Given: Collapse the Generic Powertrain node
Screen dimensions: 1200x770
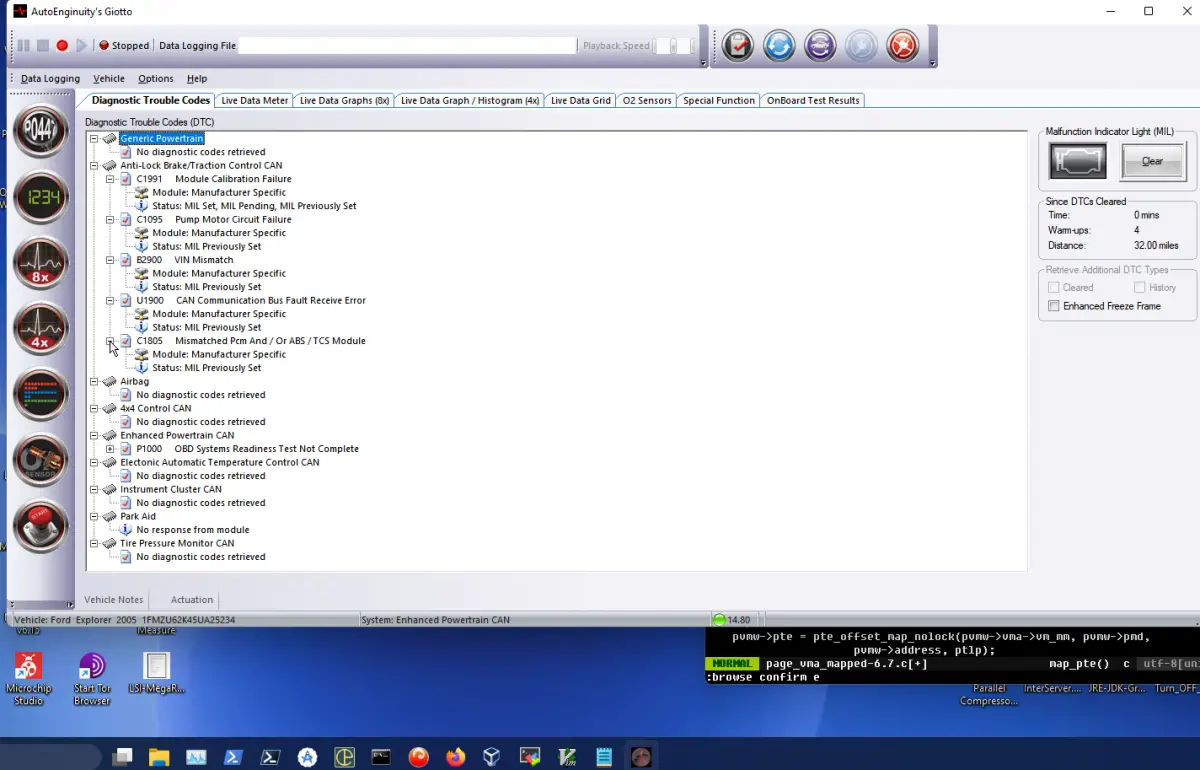Looking at the screenshot, I should pos(94,138).
